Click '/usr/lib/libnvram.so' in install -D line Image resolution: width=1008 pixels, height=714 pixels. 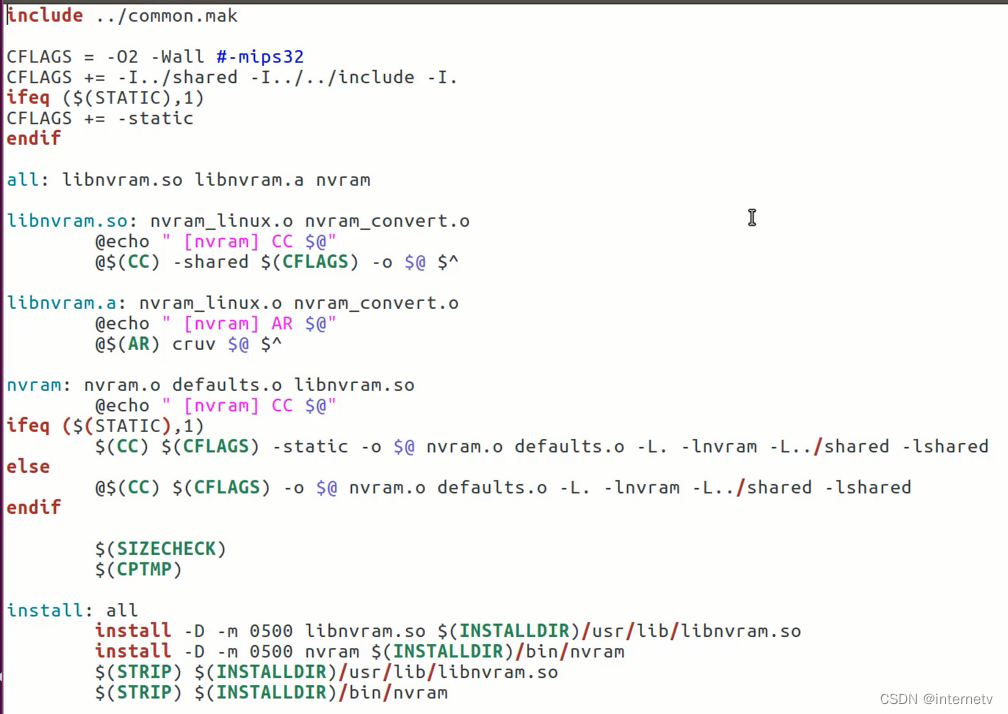click(691, 631)
